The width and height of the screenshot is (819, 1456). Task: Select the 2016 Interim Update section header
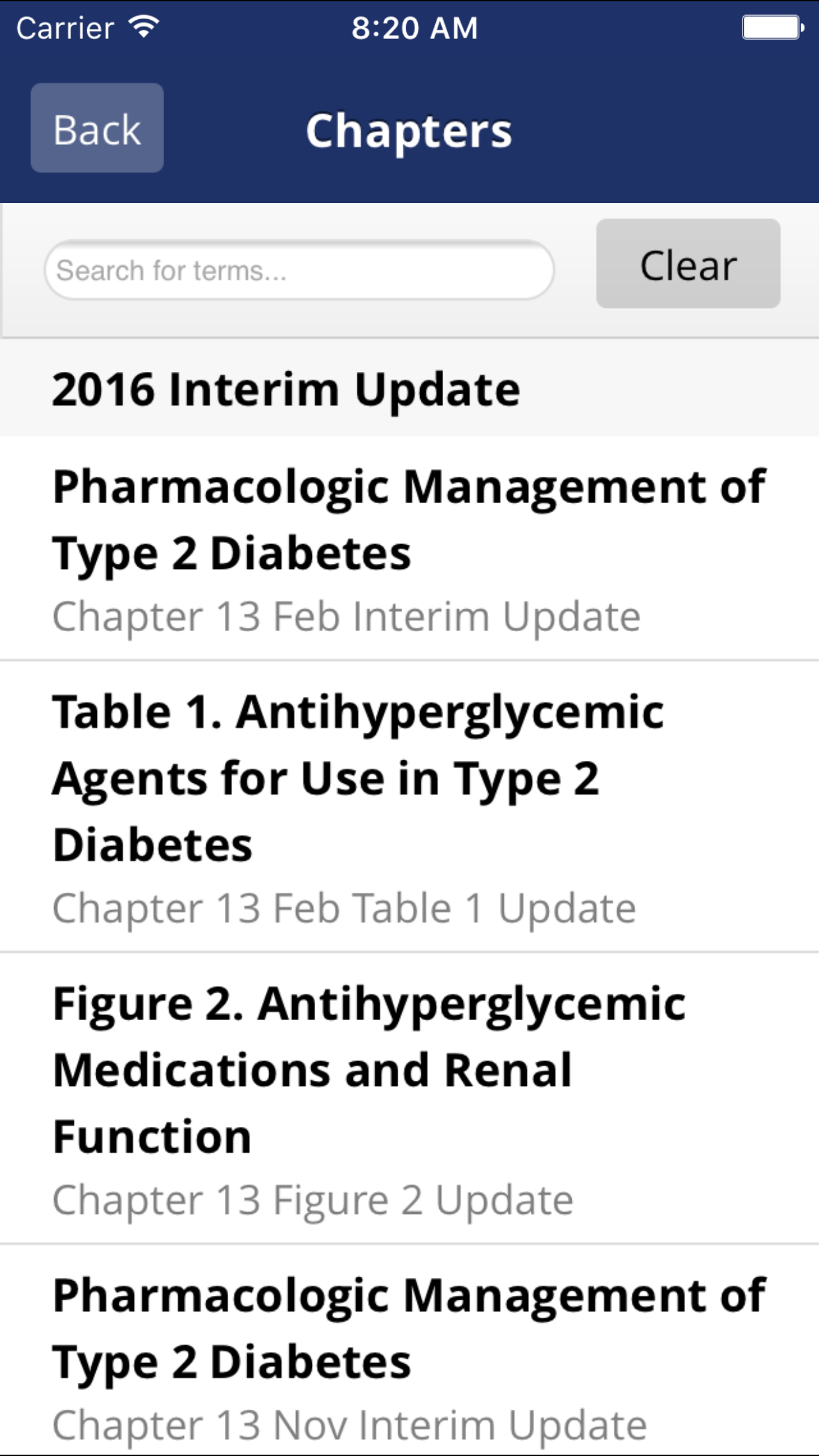click(286, 389)
